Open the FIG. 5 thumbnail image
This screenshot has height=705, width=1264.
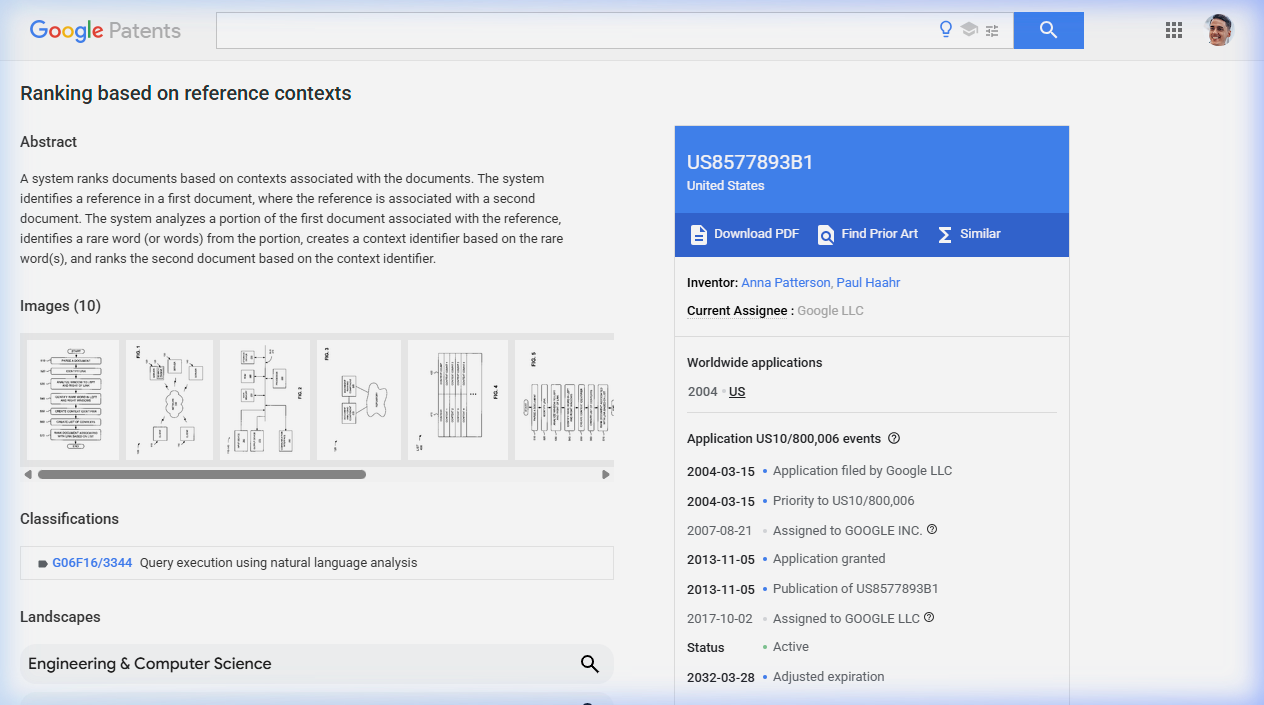click(x=564, y=400)
